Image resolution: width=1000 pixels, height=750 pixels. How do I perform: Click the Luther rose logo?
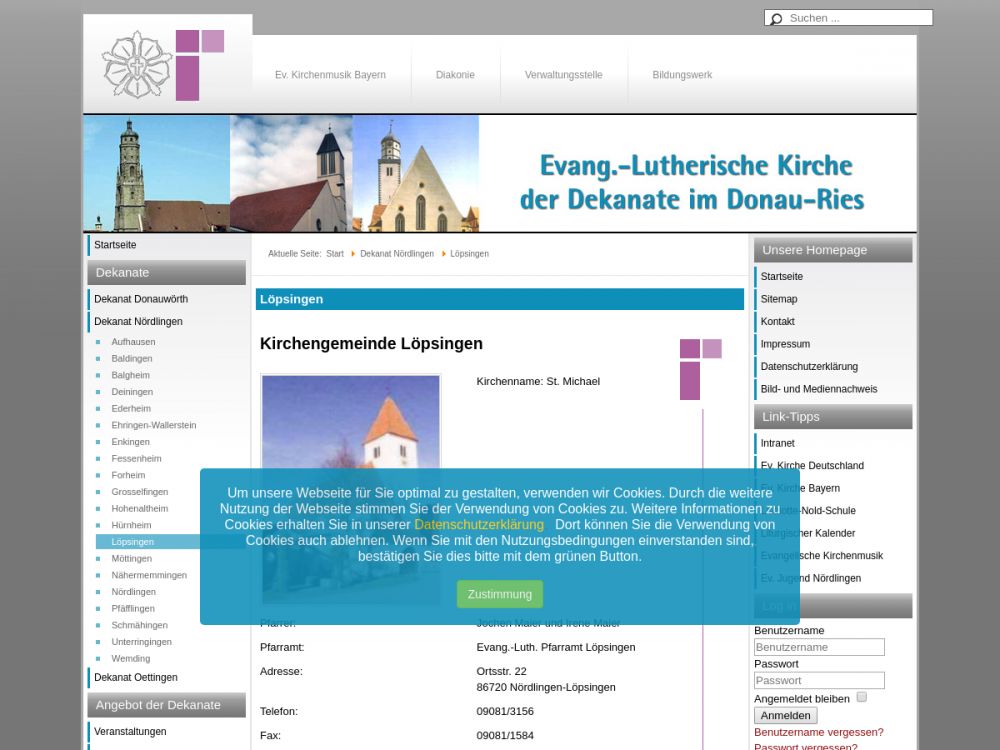pyautogui.click(x=137, y=65)
